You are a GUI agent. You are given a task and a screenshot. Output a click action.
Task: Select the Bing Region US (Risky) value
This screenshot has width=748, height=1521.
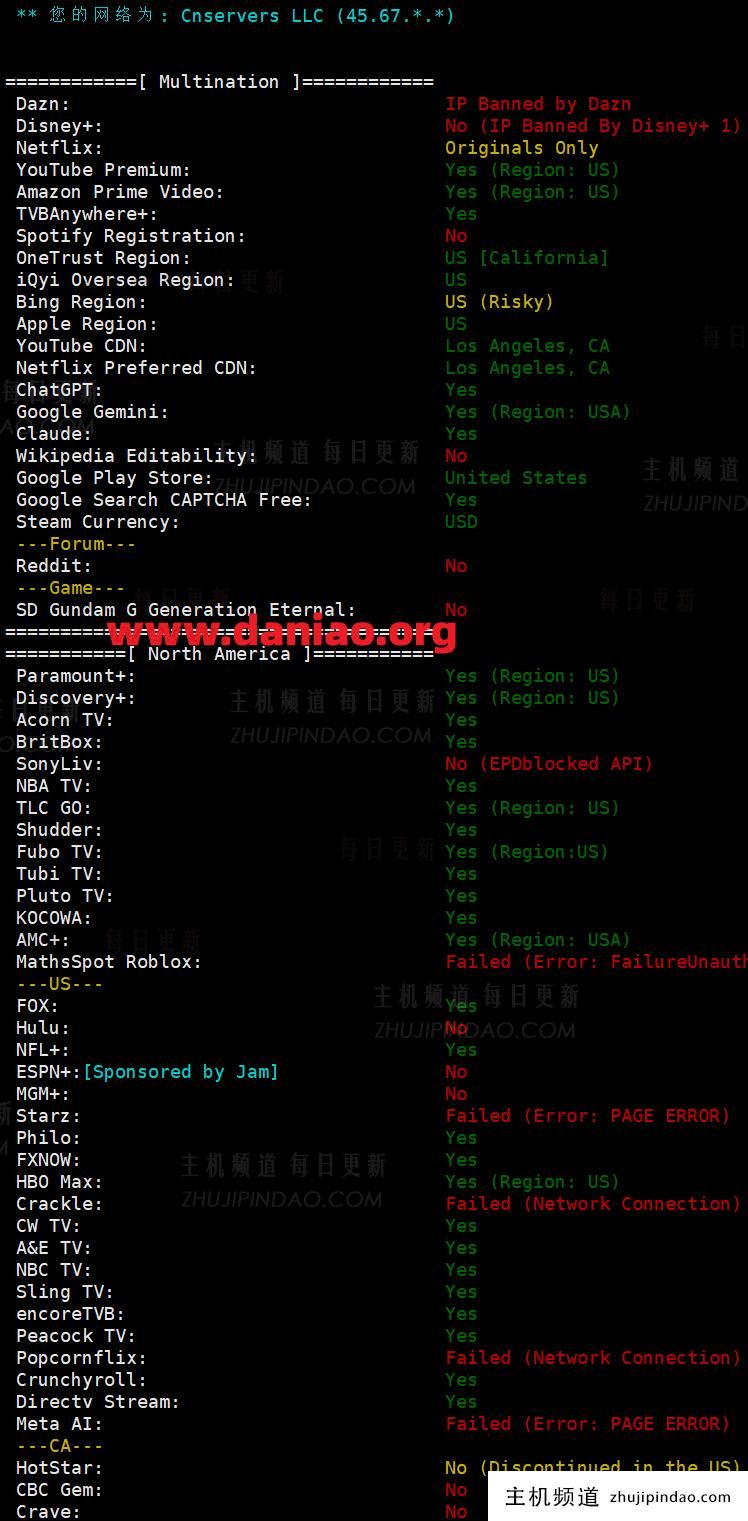tap(499, 302)
